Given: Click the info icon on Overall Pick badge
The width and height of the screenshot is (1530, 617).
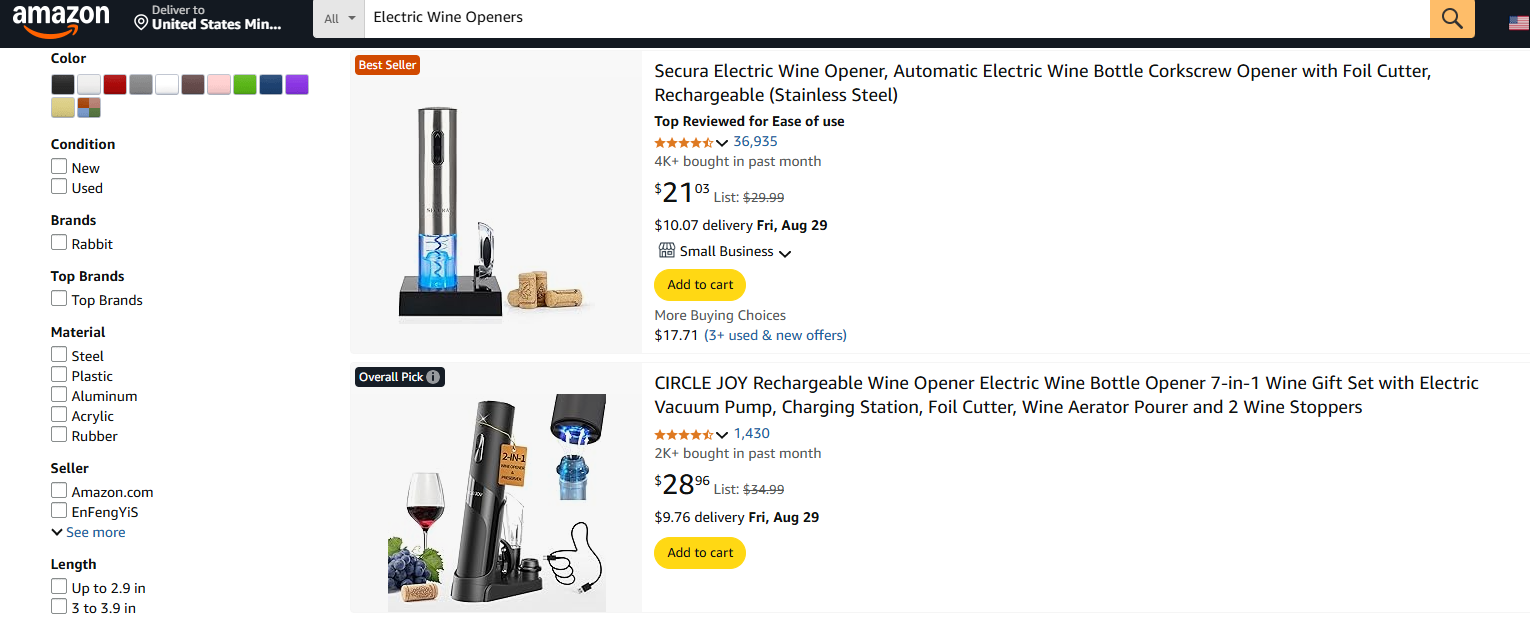Looking at the screenshot, I should click(431, 377).
